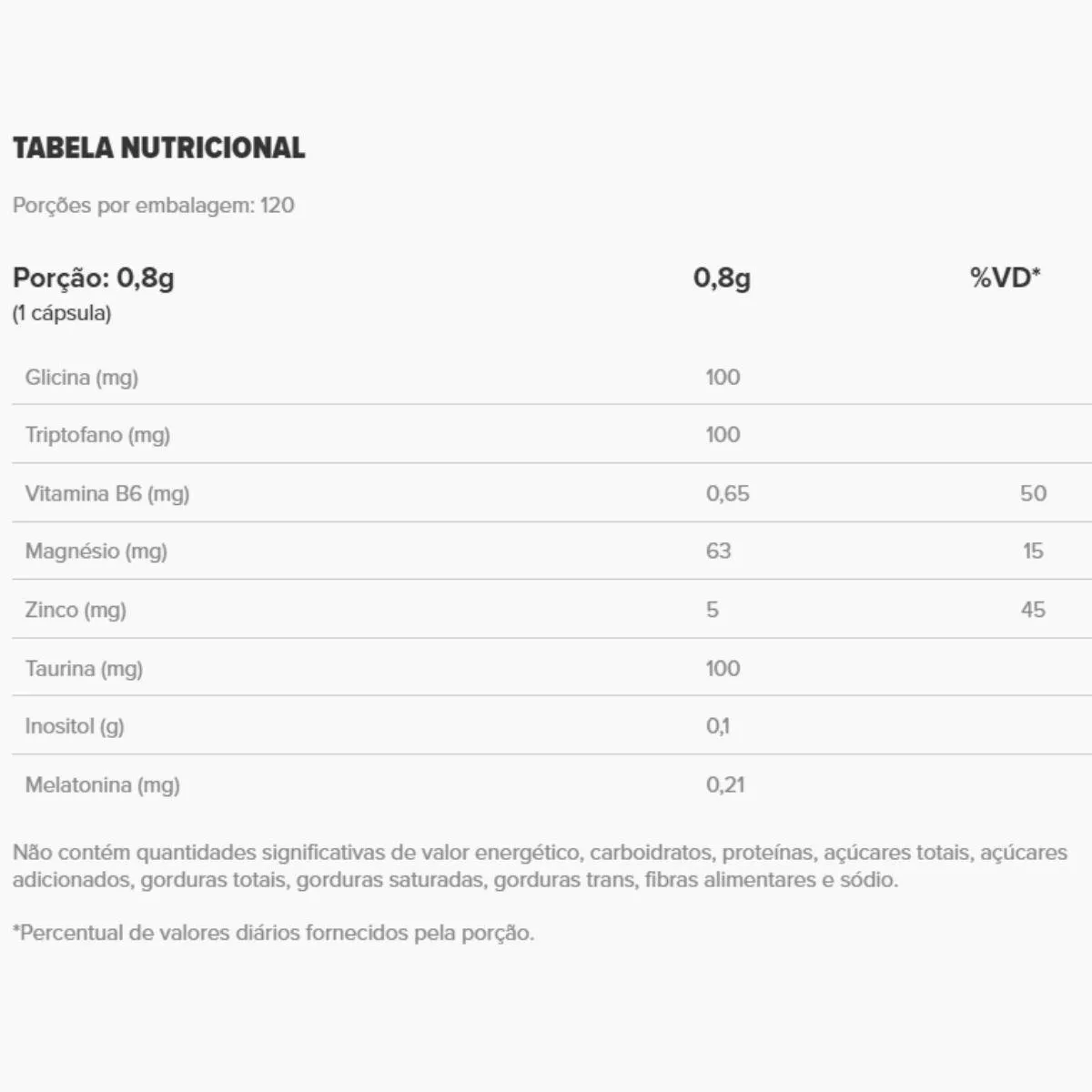This screenshot has height=1092, width=1092.
Task: Click the Percentual de valores diários footnote
Action: pyautogui.click(x=273, y=933)
